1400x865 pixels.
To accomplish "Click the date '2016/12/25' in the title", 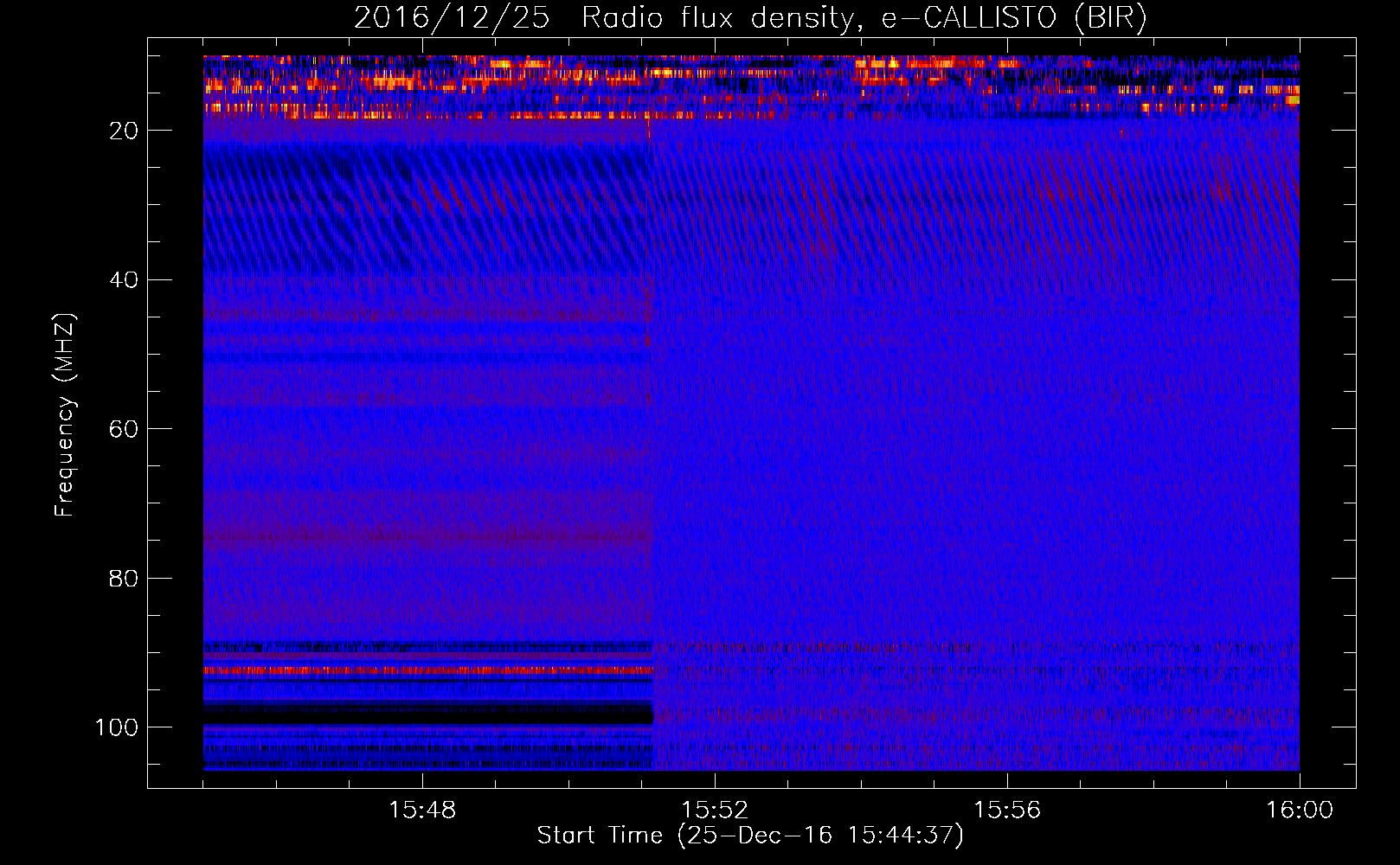I will [x=452, y=18].
